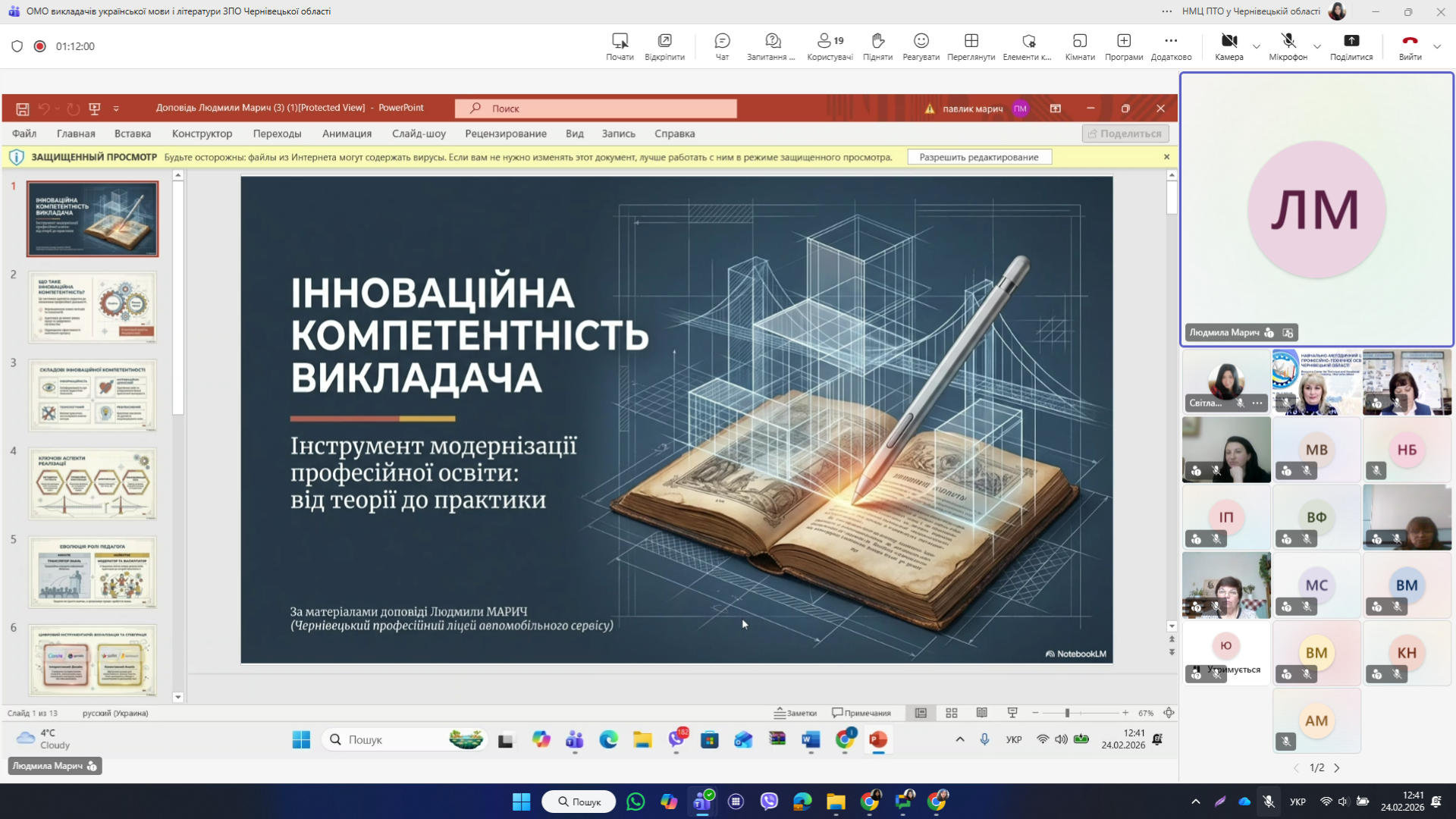Expand the leave-meeting options arrow
Screen dimensions: 1456x819
(1437, 47)
